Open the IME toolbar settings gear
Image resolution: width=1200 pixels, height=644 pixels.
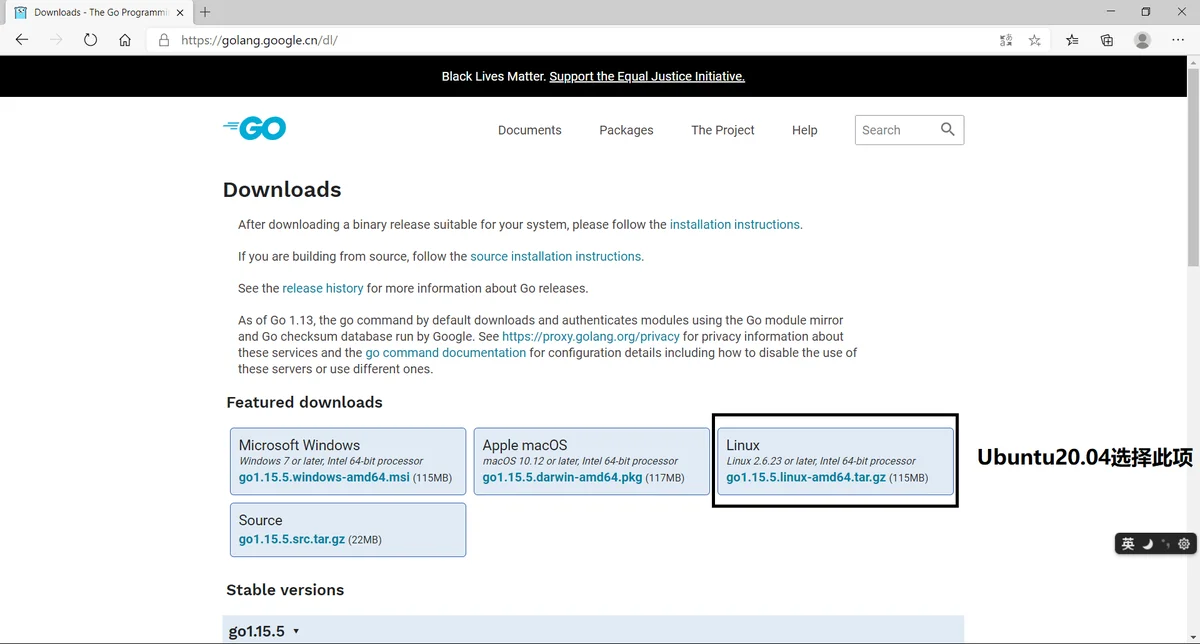tap(1184, 544)
